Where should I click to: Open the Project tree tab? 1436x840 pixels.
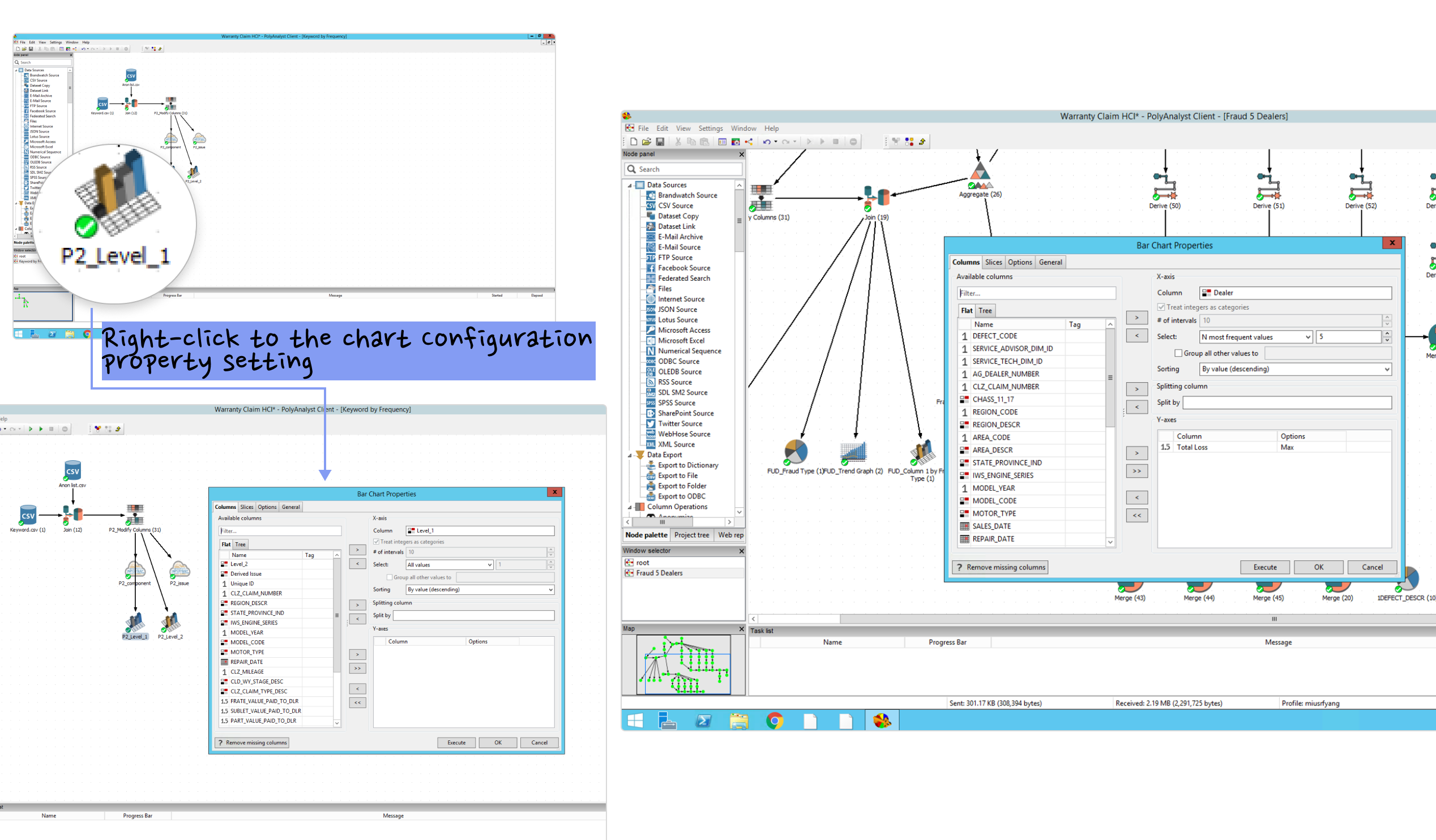691,535
